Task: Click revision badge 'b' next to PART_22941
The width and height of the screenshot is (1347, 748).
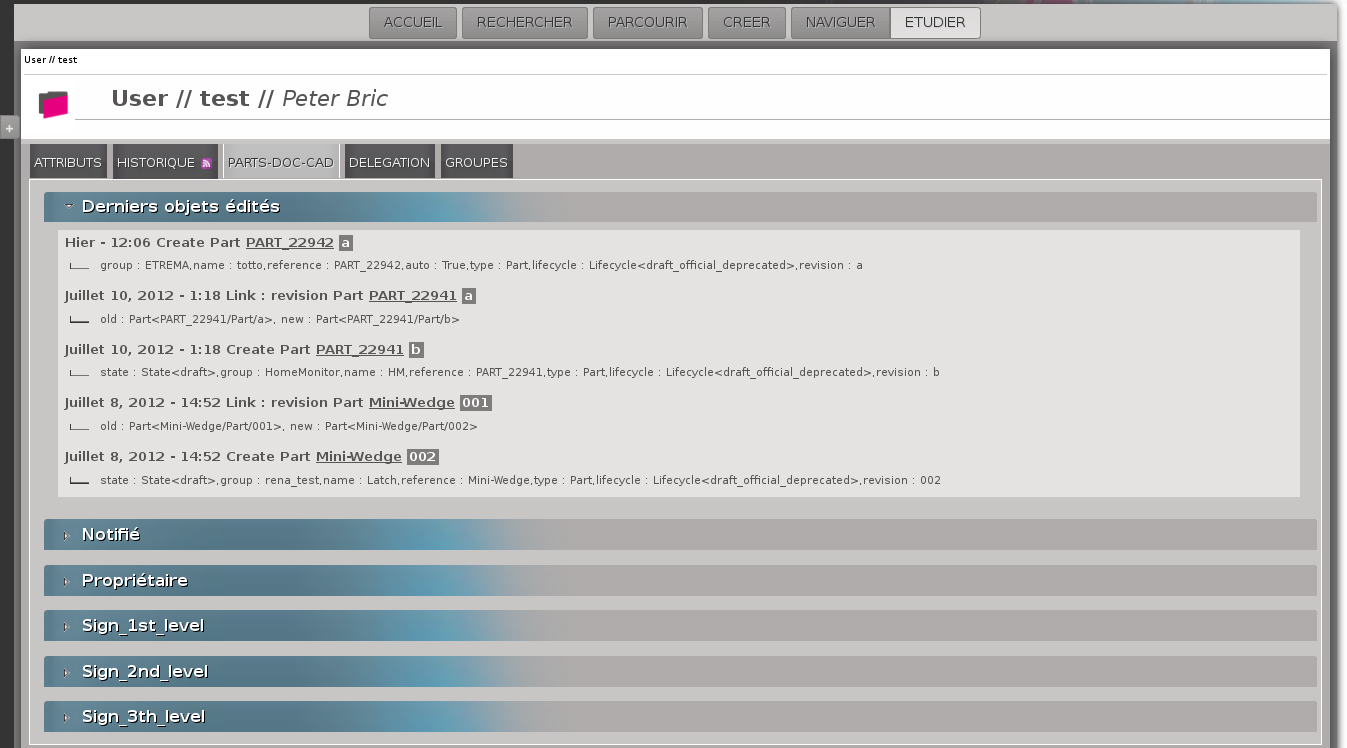Action: coord(416,350)
